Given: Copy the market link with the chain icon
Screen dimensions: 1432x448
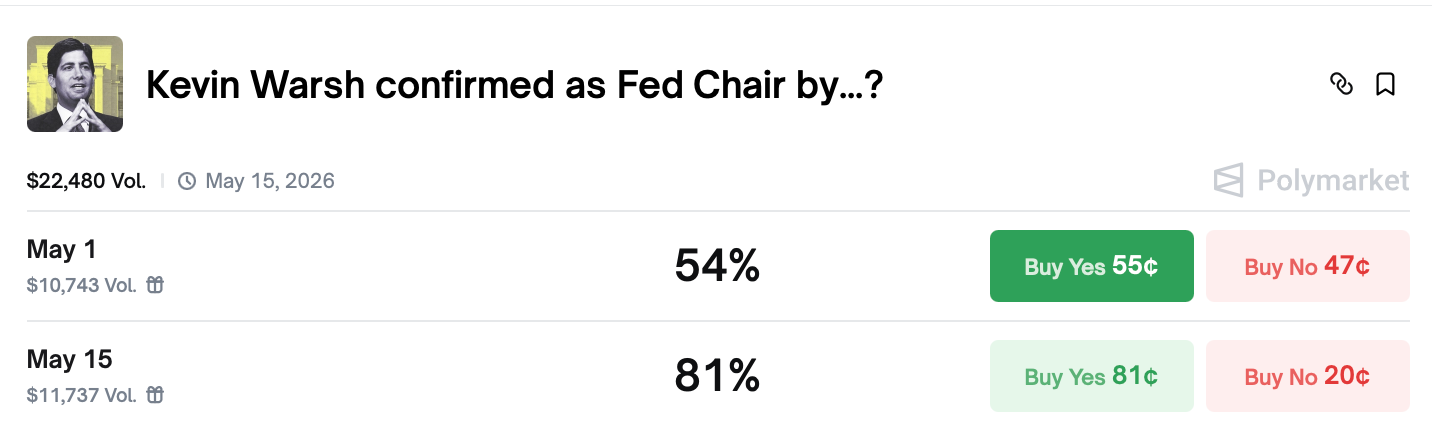Looking at the screenshot, I should (1341, 85).
